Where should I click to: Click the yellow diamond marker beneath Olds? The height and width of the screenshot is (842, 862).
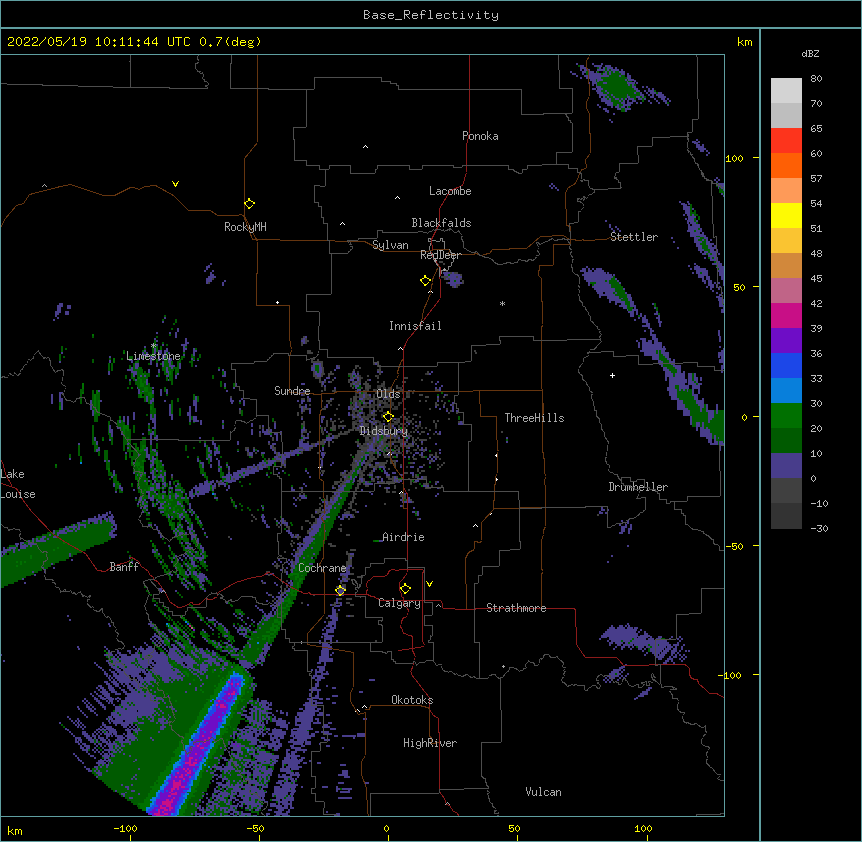(x=389, y=417)
